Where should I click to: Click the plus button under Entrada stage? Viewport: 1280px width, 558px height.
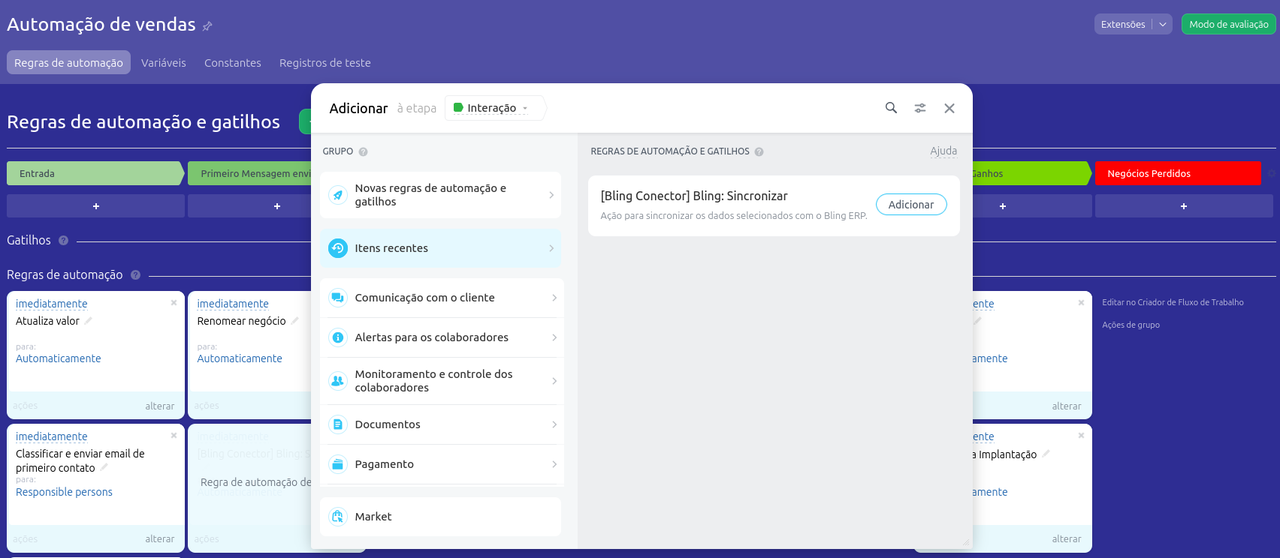click(96, 206)
